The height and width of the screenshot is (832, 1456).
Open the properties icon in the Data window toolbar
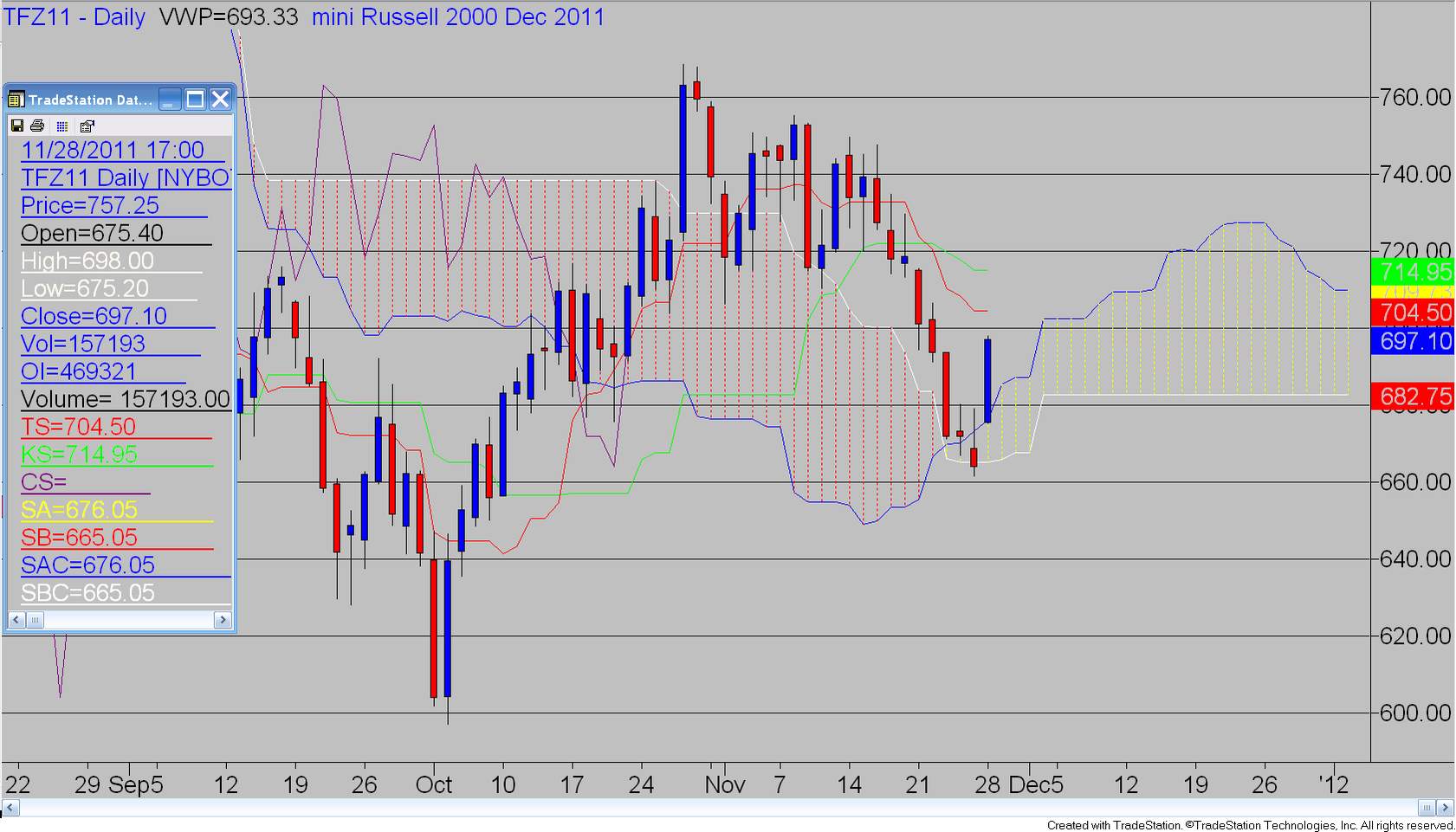(87, 126)
